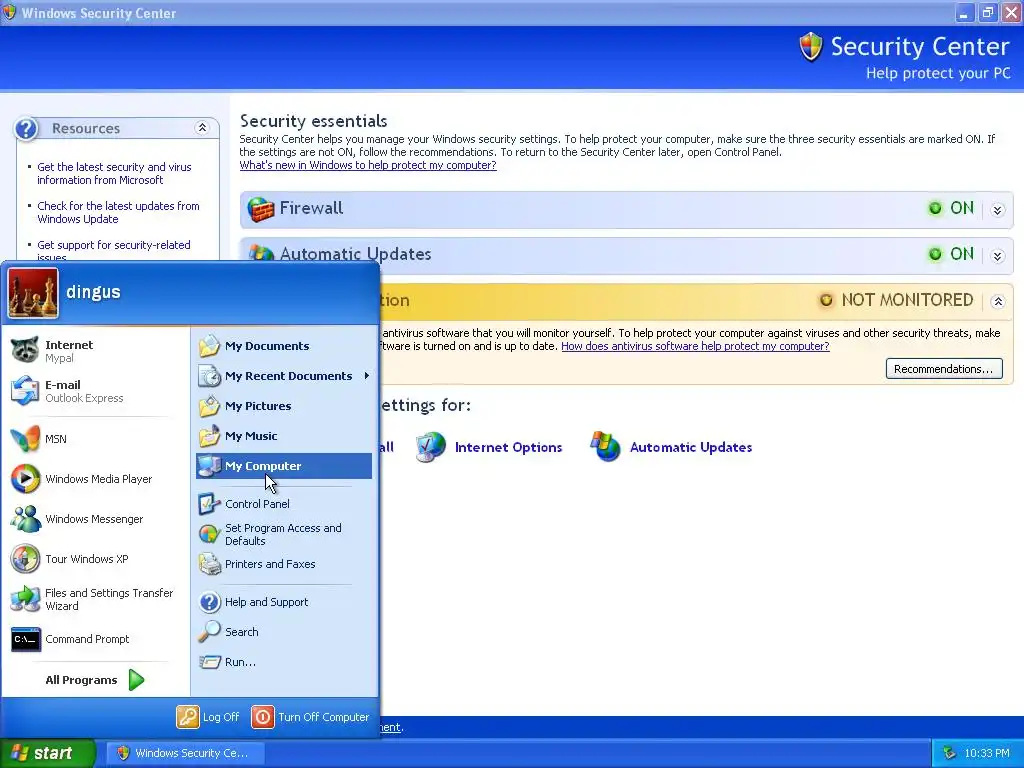This screenshot has height=768, width=1024.
Task: Expand the Automatic Updates section chevron
Action: pyautogui.click(x=997, y=256)
